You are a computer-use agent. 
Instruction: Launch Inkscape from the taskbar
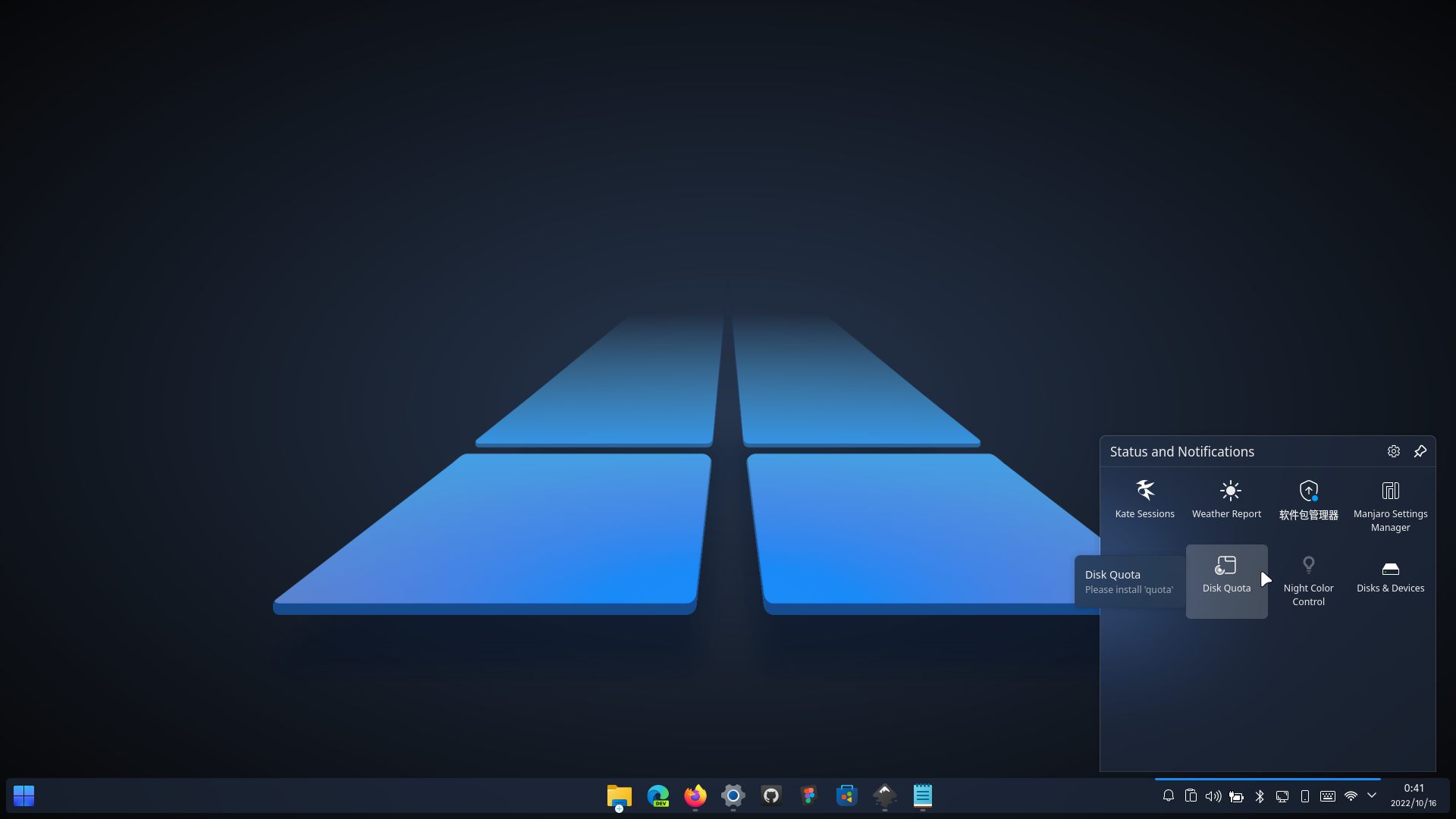coord(885,796)
